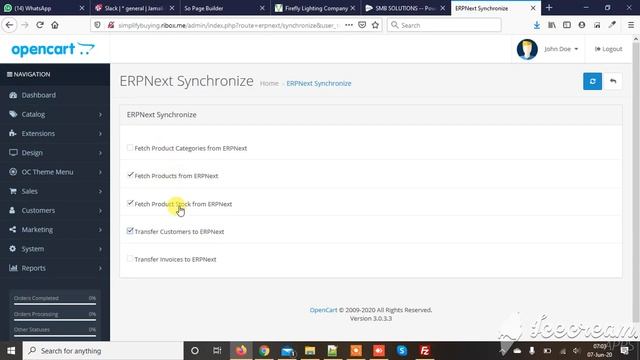Viewport: 640px width, 360px height.
Task: Enable Transfer Invoices to ERPNext checkbox
Action: (130, 258)
